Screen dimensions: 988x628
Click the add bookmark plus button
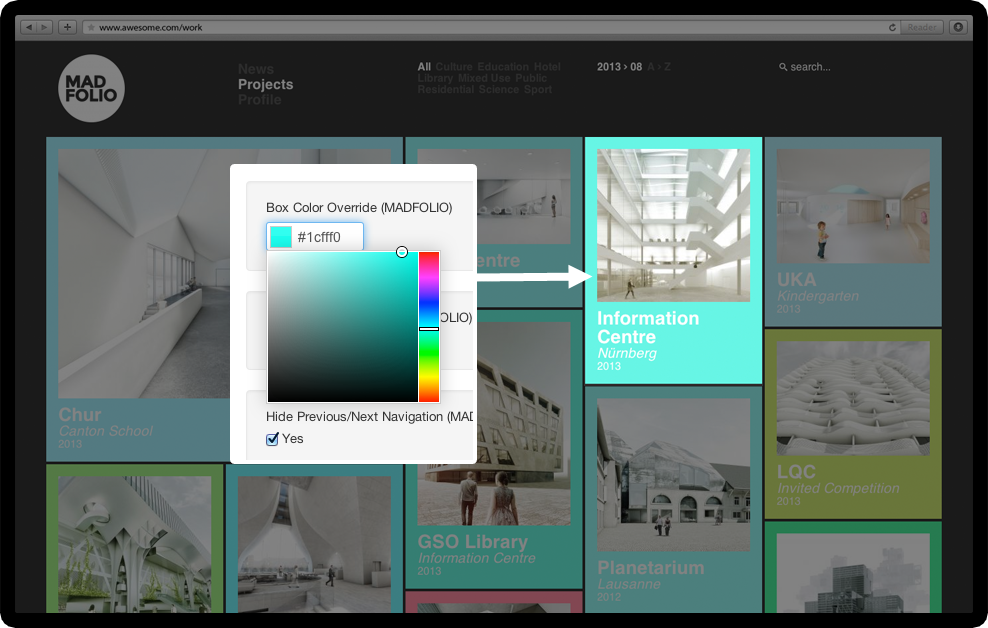[67, 27]
